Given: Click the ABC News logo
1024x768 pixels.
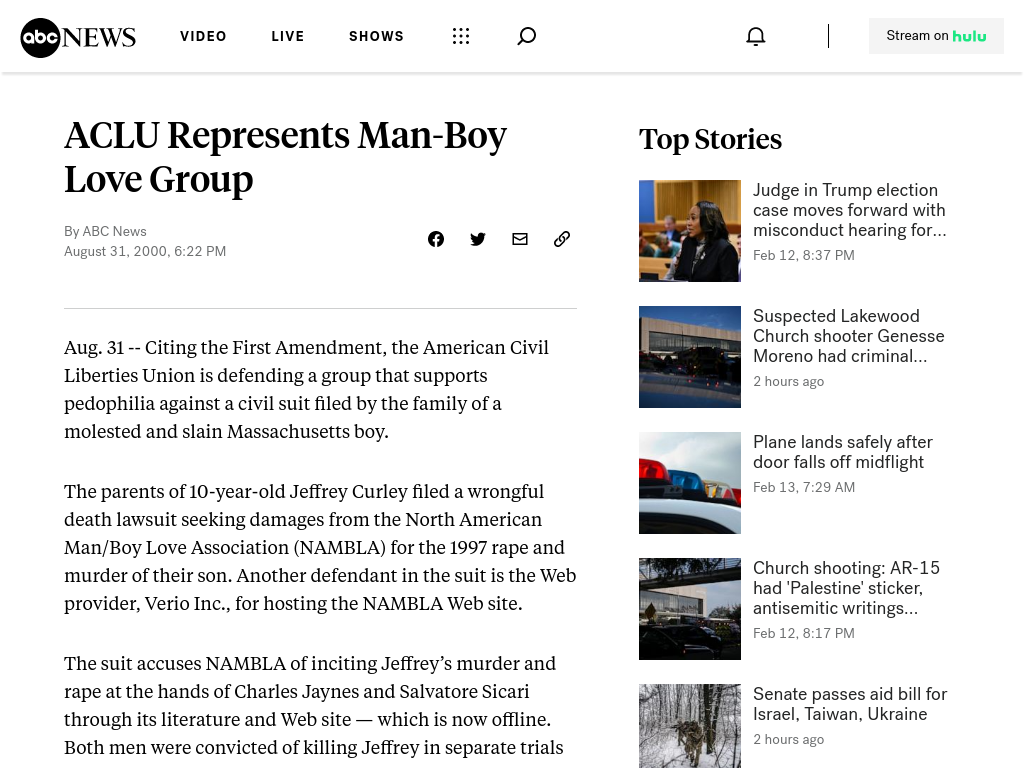Looking at the screenshot, I should pos(78,37).
